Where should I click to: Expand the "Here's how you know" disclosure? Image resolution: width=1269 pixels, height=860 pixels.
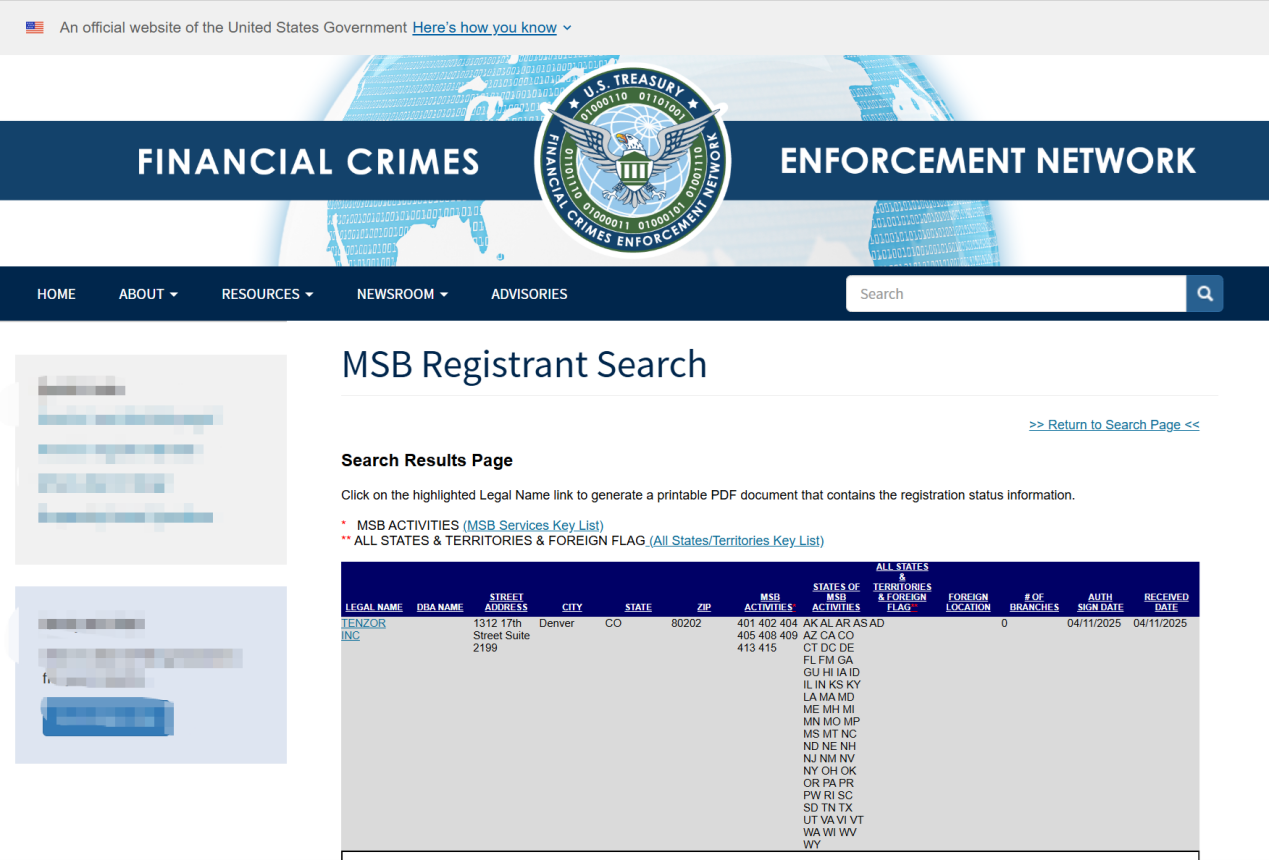coord(491,28)
